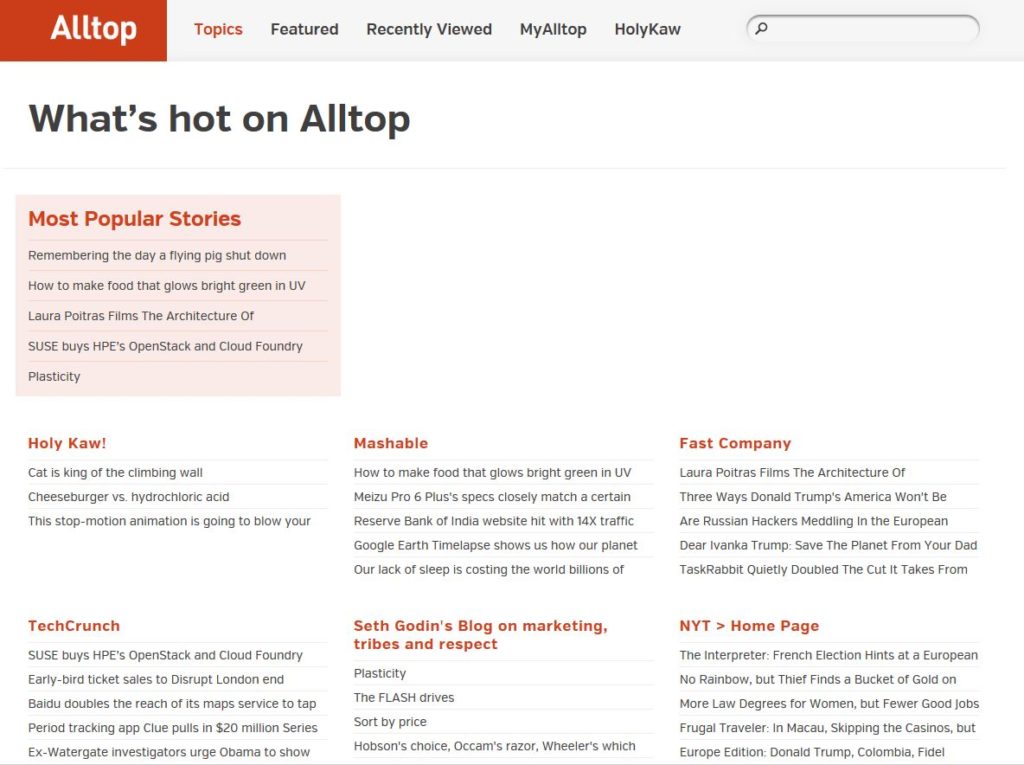This screenshot has height=765, width=1024.
Task: Open 'Early-bird ticket sales to Disrupt London'
Action: point(156,679)
